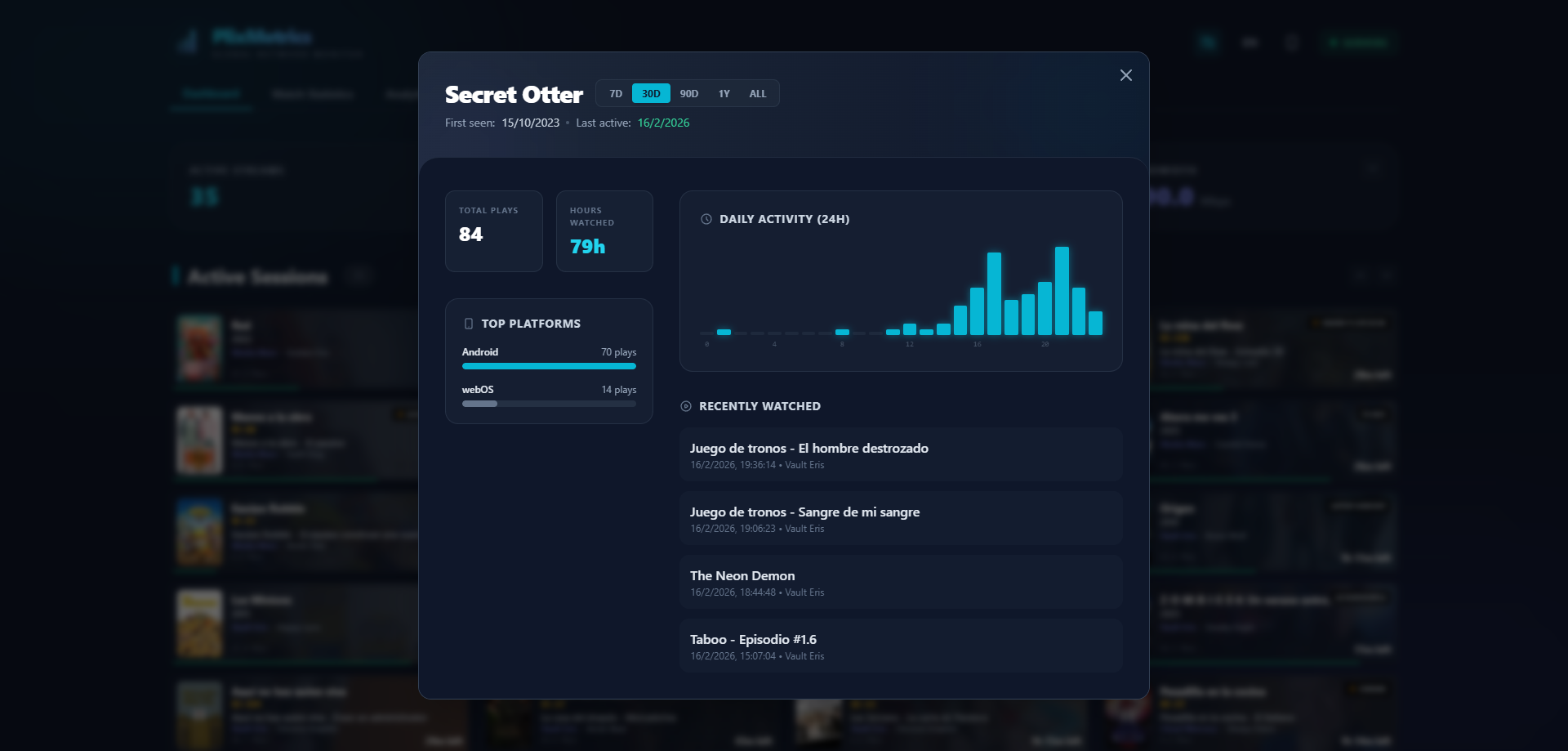The width and height of the screenshot is (1568, 751).
Task: Click the Hours Watched 79h card
Action: click(x=604, y=231)
